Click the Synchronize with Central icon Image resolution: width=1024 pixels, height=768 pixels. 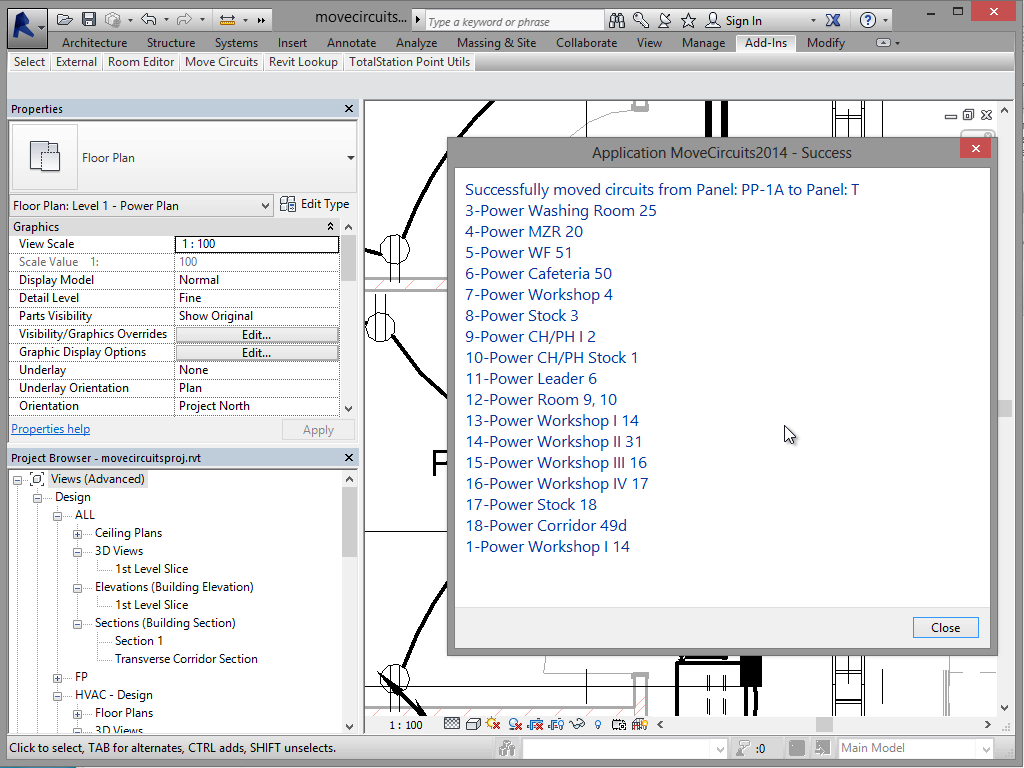point(113,20)
